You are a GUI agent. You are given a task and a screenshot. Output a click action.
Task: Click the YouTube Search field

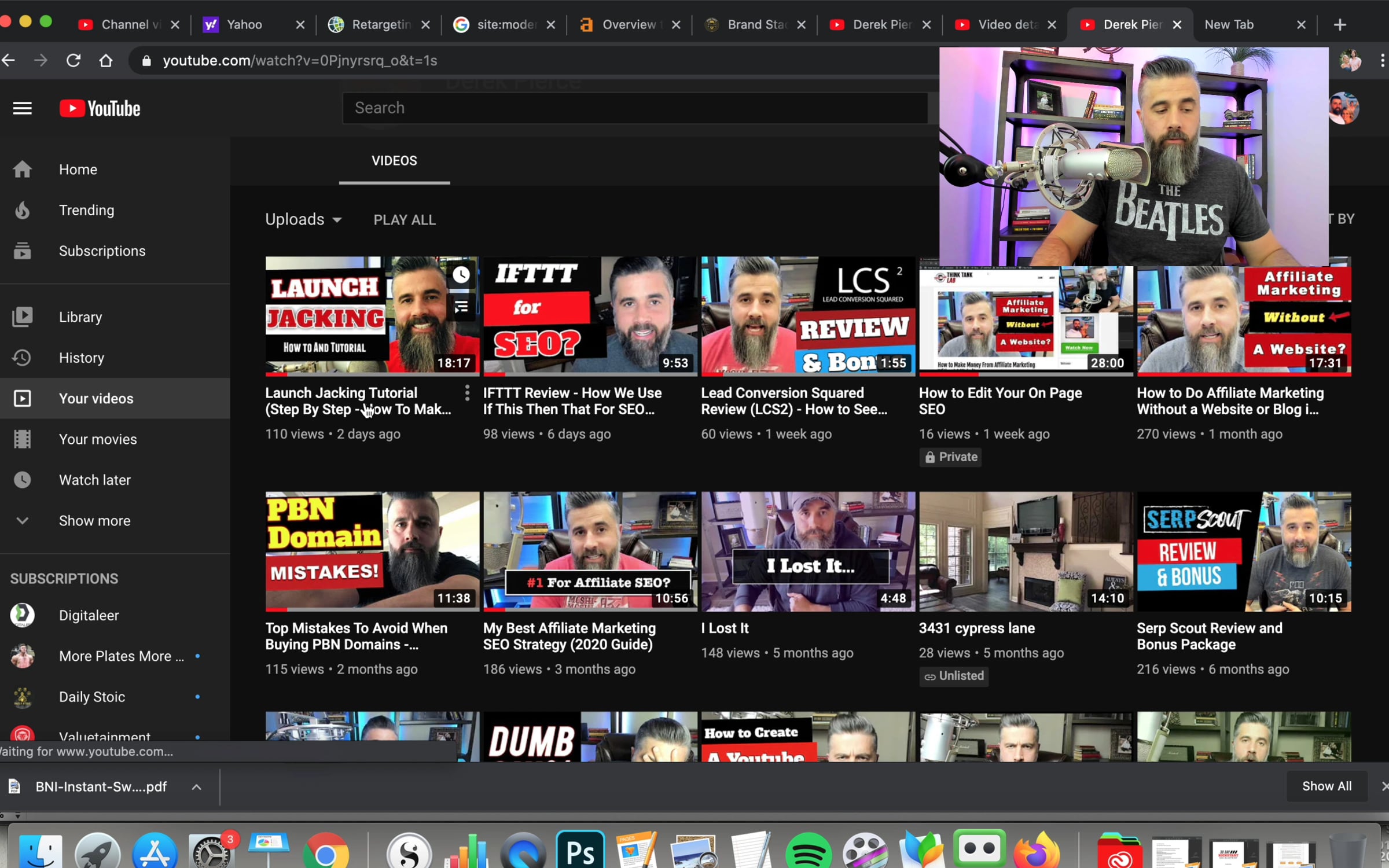tap(635, 108)
